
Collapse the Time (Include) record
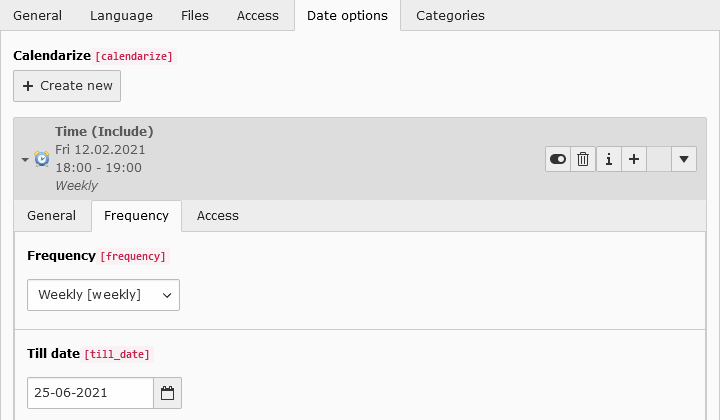(25, 160)
